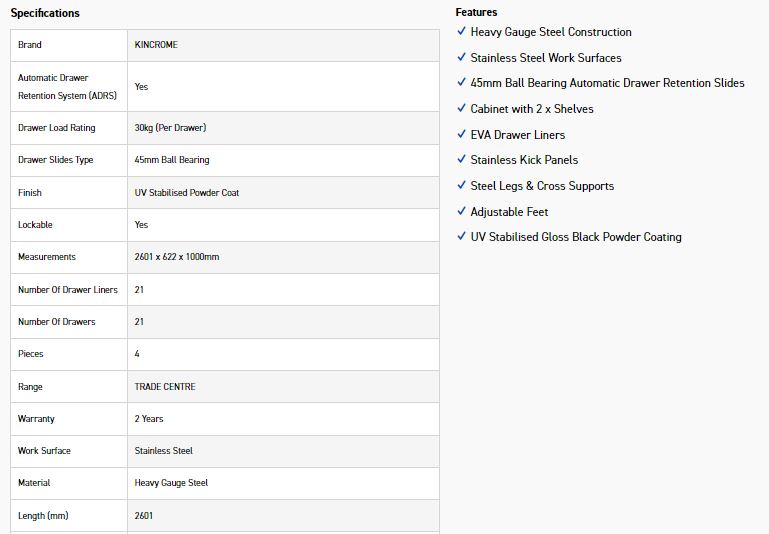Click checkmark beside Stainless Kick Panels
The height and width of the screenshot is (534, 769).
coord(461,159)
